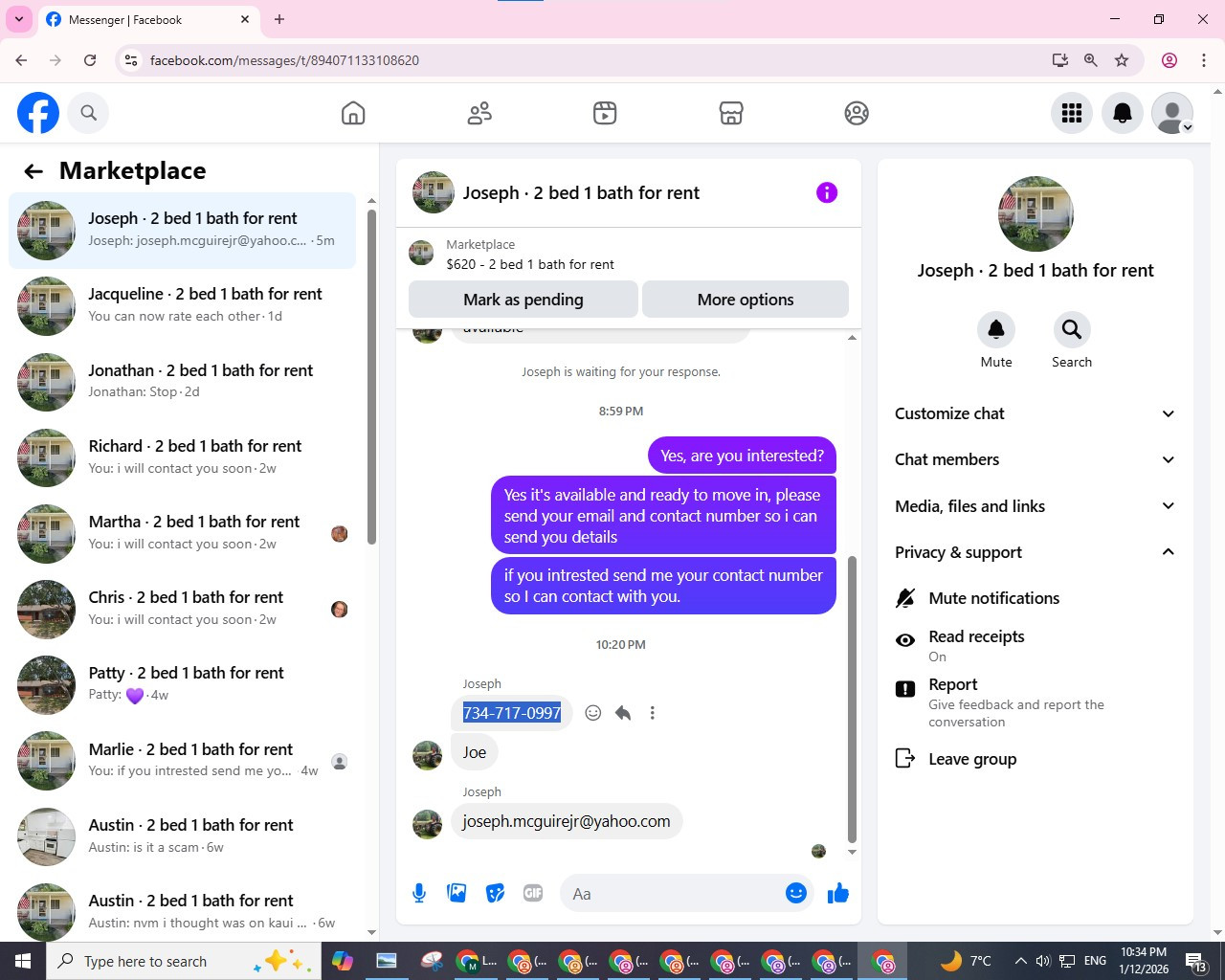Open the Menu grid icon
This screenshot has width=1225, height=980.
(x=1072, y=113)
